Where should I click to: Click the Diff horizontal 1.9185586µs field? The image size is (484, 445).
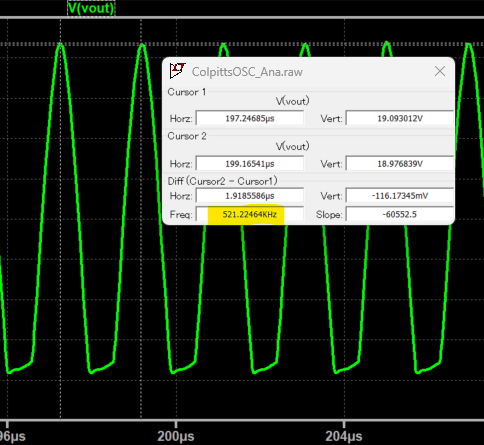[x=250, y=196]
